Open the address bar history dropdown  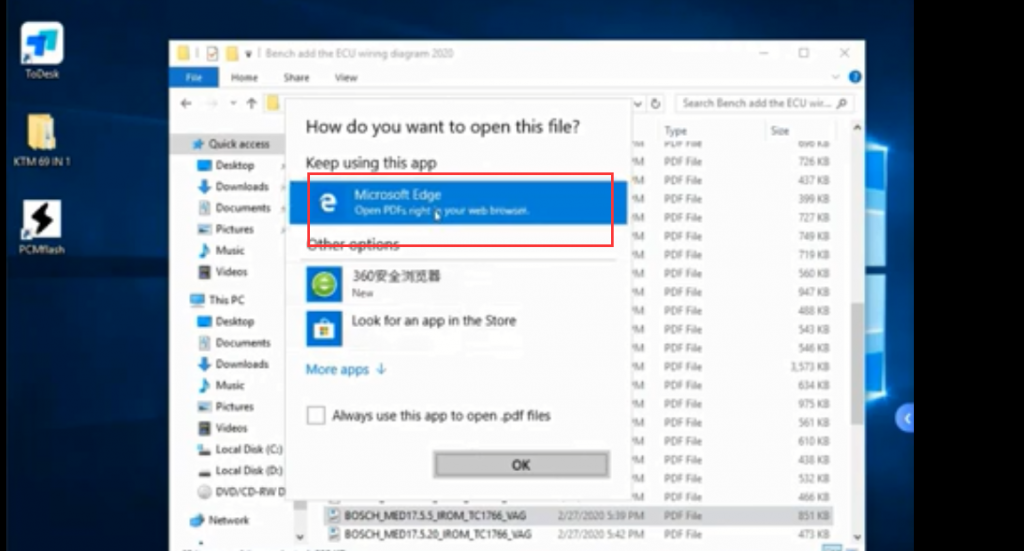pos(638,103)
